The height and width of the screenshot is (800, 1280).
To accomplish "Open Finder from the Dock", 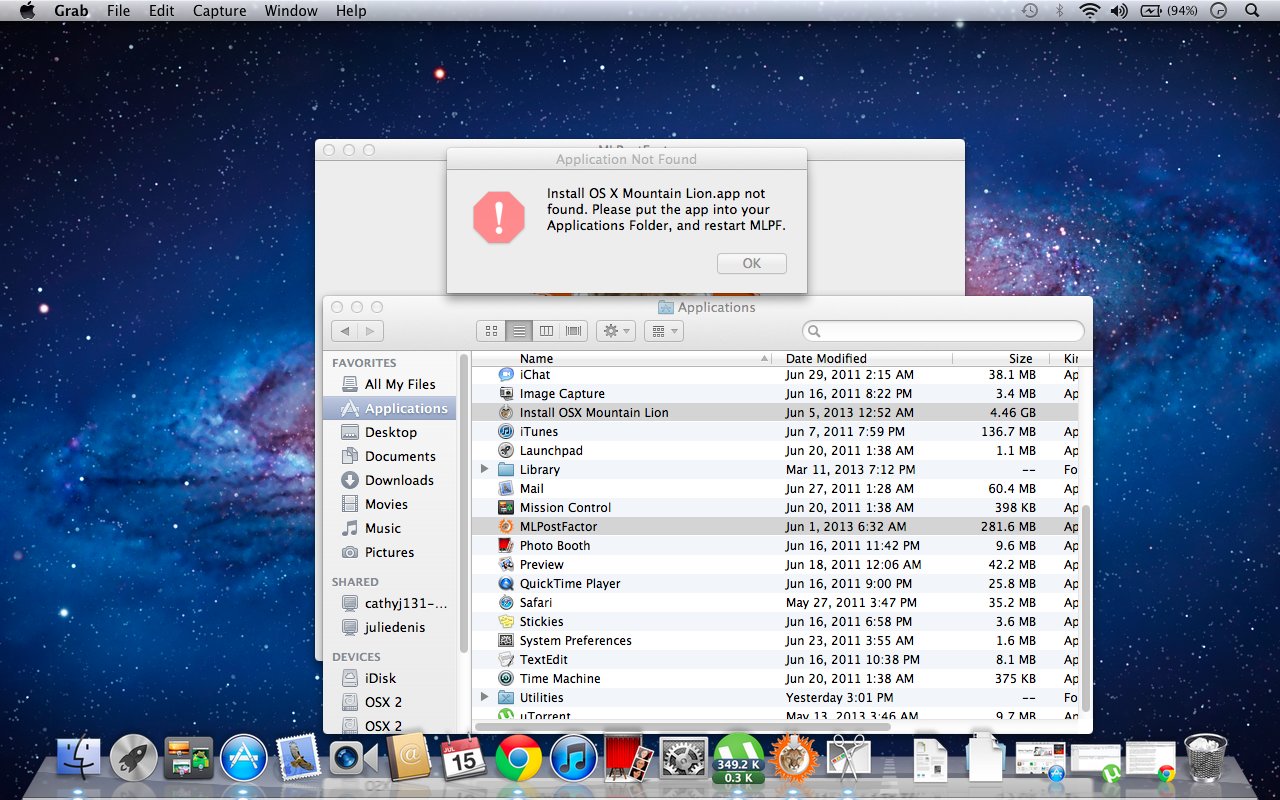I will 80,759.
